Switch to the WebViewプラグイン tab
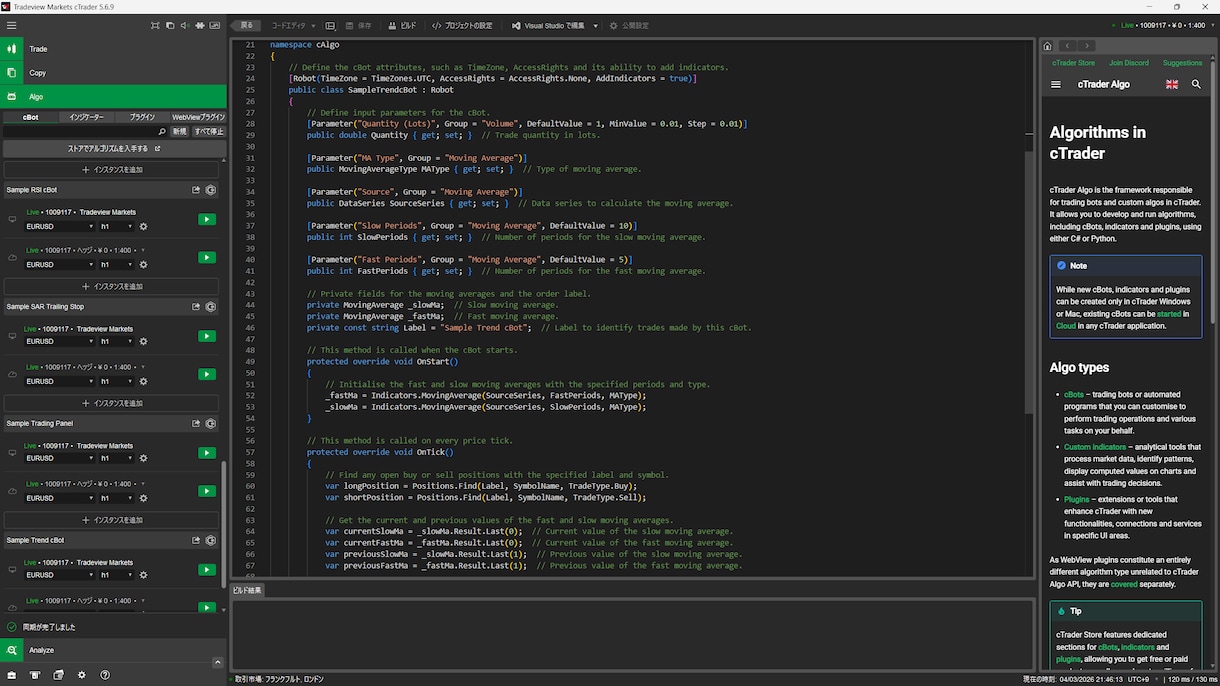The image size is (1220, 686). click(x=198, y=117)
